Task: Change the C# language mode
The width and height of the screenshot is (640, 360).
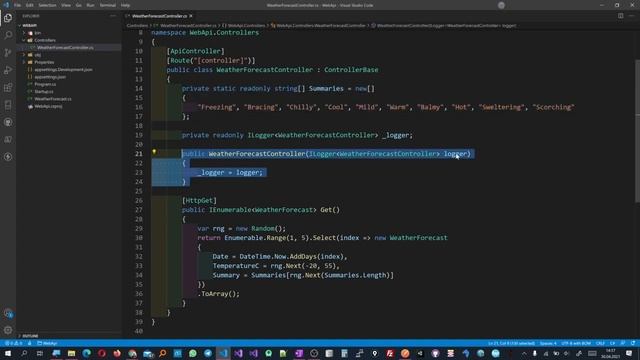Action: click(612, 343)
